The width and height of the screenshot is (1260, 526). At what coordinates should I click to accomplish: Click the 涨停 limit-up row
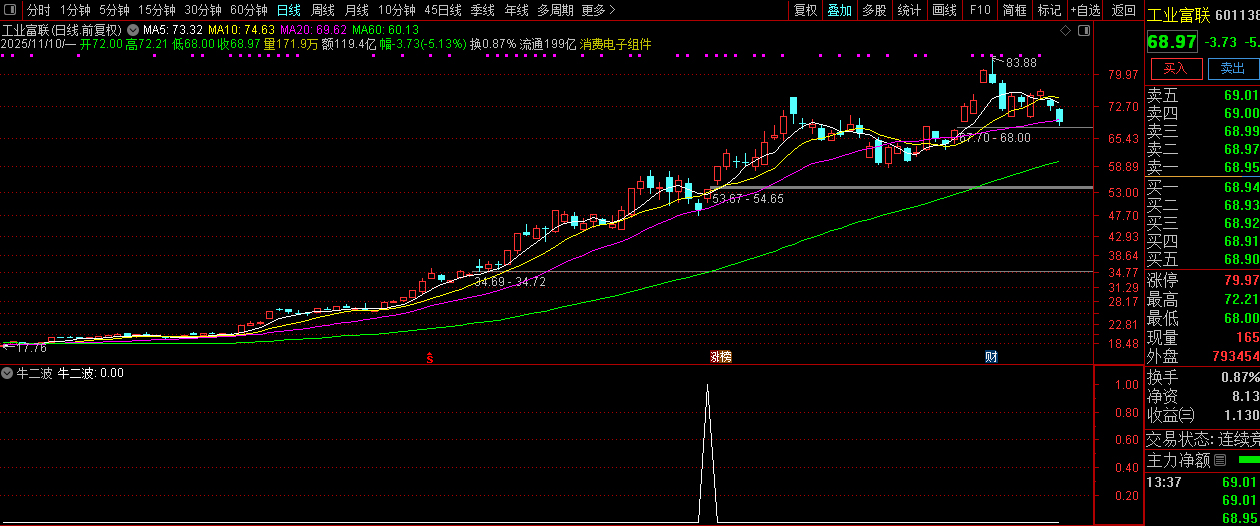coord(1202,279)
